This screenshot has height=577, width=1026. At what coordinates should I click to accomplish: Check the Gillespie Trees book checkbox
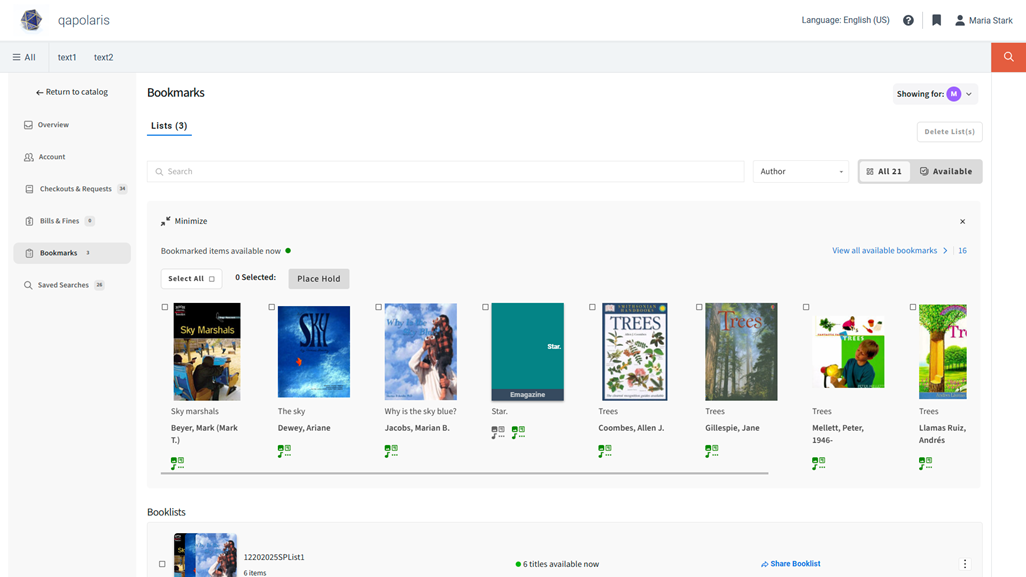(x=699, y=307)
